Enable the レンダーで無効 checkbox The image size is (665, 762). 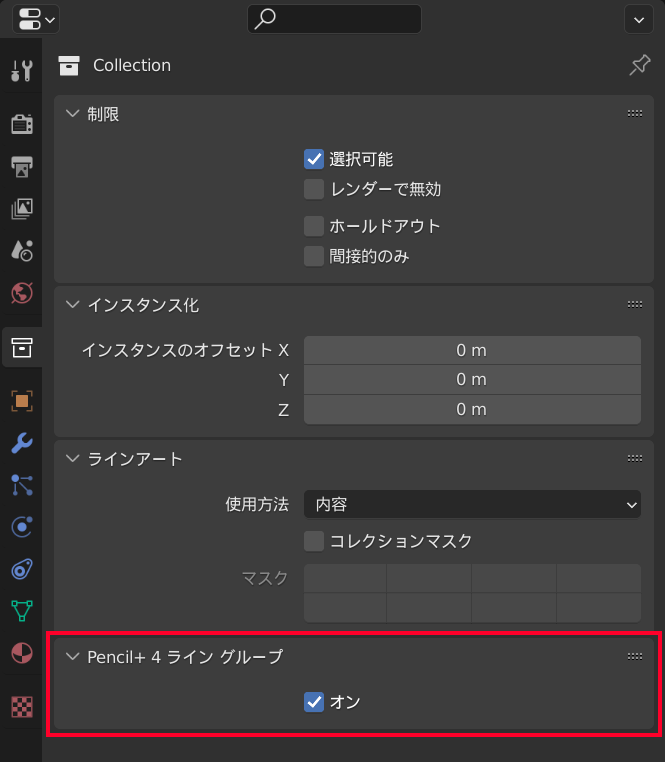point(314,189)
